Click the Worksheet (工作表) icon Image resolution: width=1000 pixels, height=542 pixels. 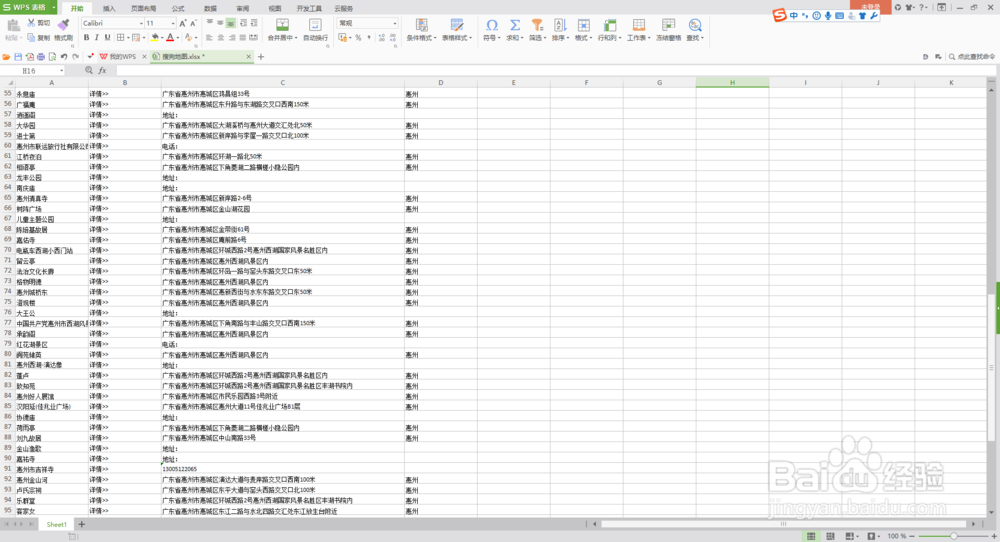638,25
